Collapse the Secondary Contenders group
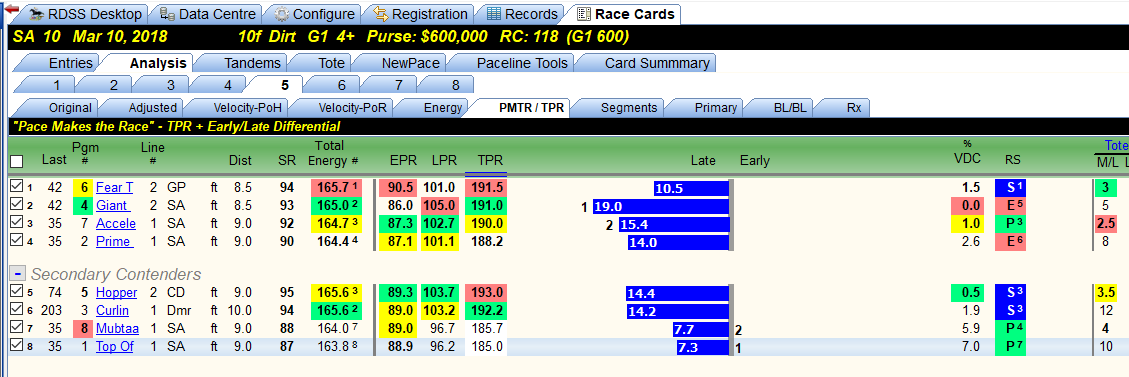Image resolution: width=1129 pixels, height=377 pixels. [18, 274]
